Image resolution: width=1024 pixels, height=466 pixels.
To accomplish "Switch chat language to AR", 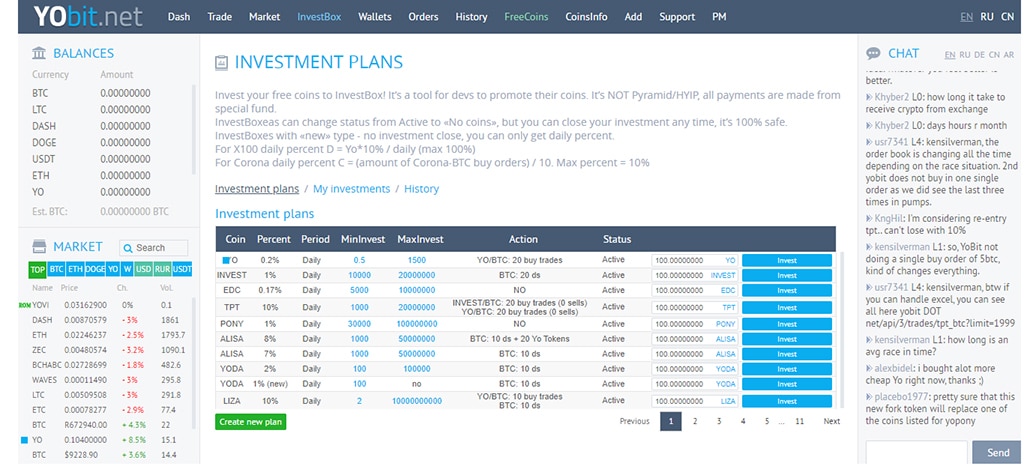I will [1008, 55].
